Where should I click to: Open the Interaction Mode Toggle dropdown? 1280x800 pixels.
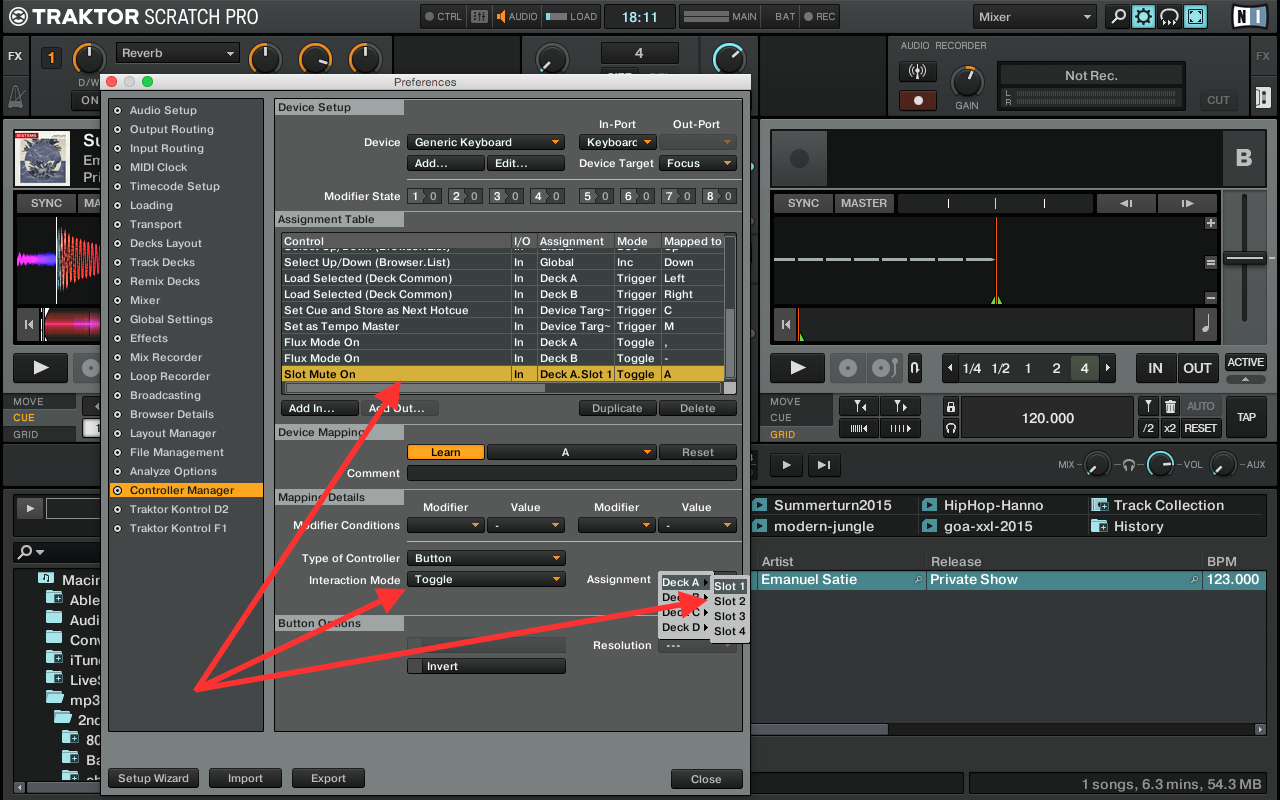486,579
